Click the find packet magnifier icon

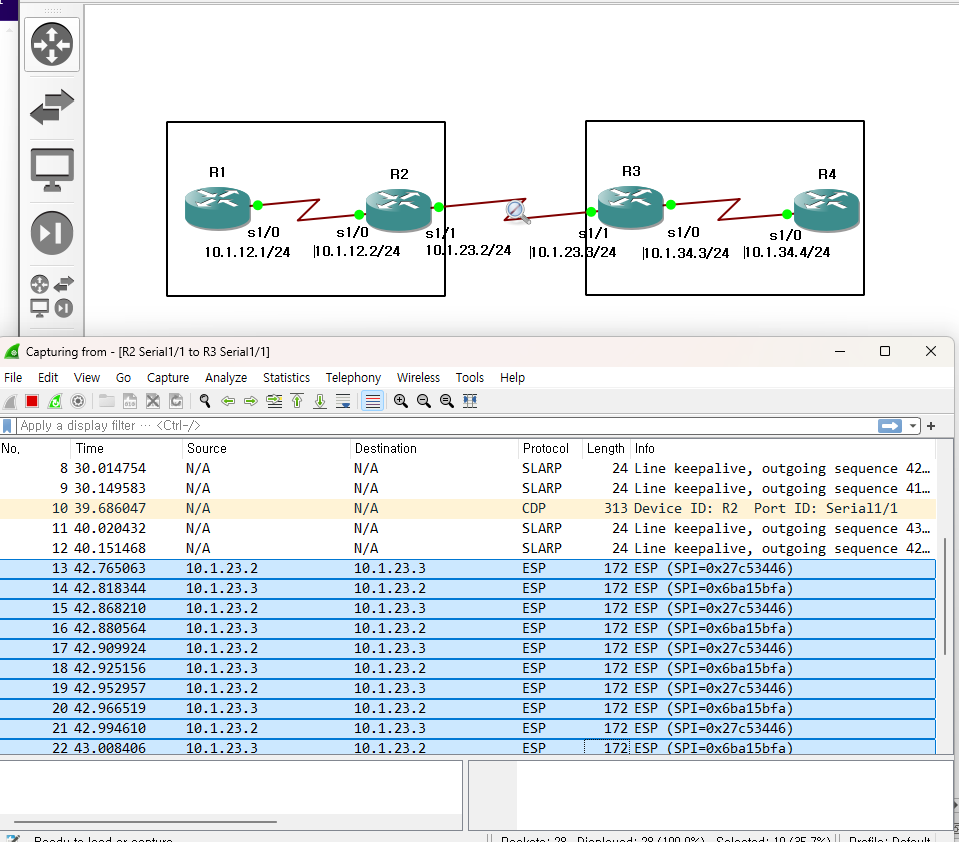pyautogui.click(x=204, y=401)
